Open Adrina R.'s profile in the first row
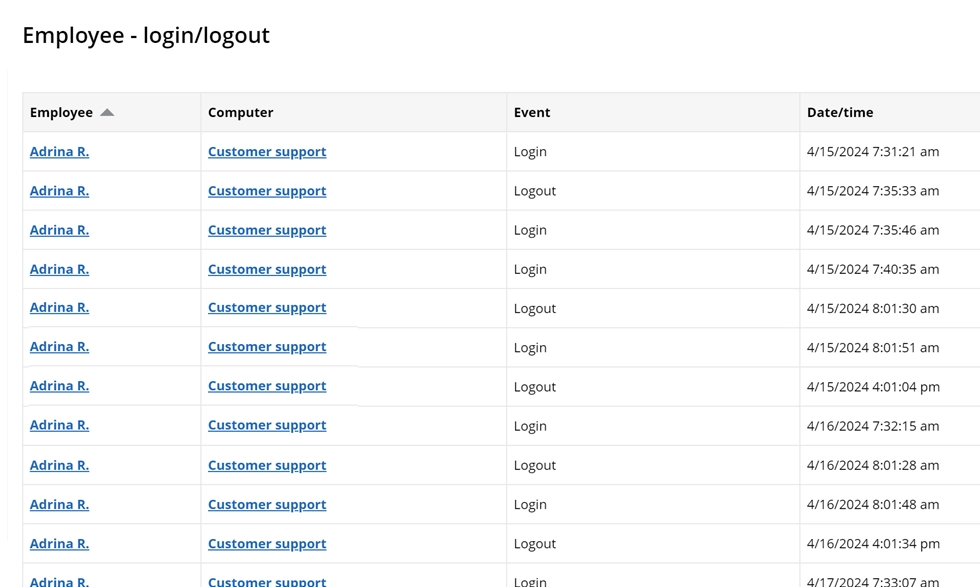 point(58,151)
